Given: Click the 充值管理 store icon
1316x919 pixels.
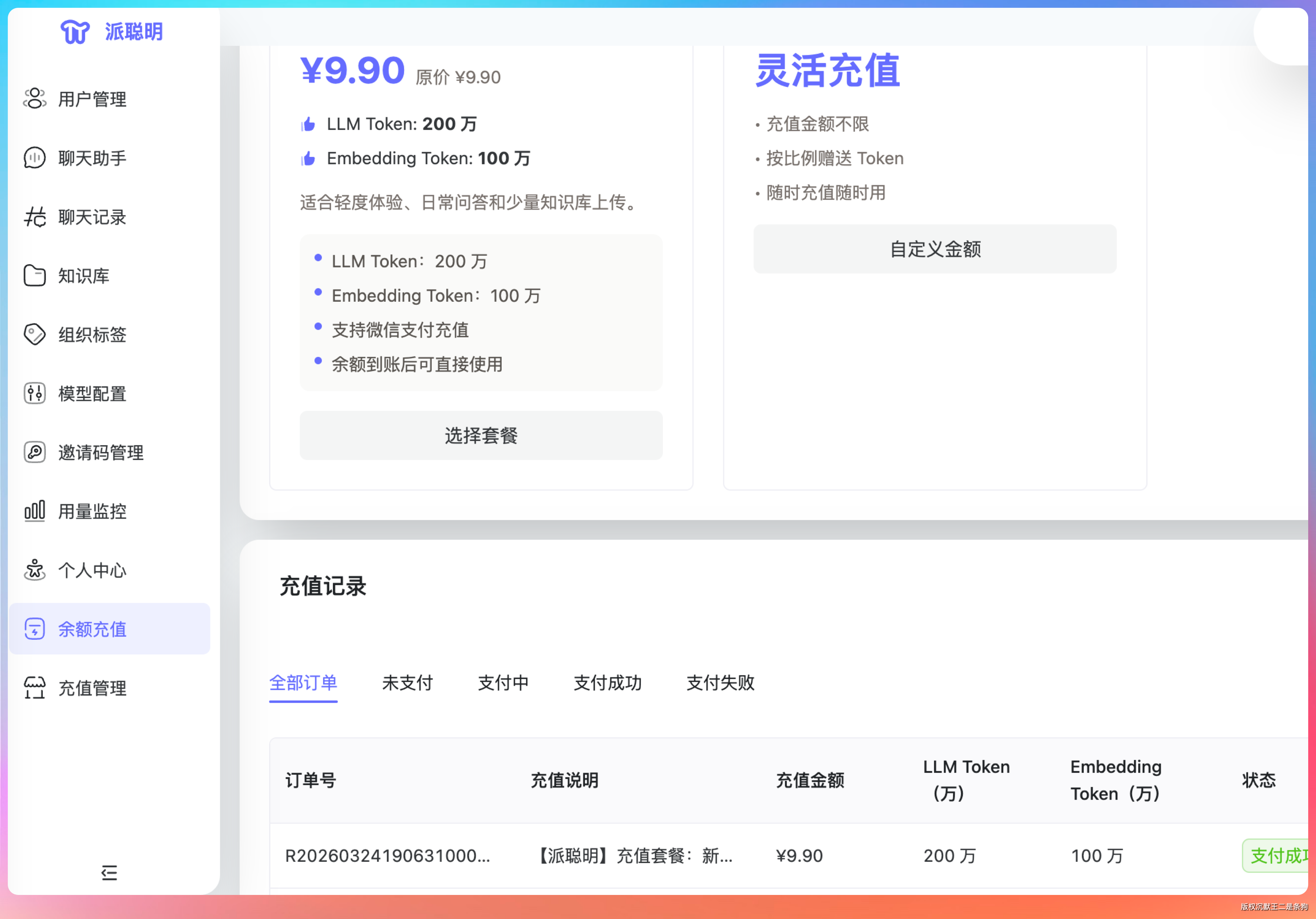Looking at the screenshot, I should (x=34, y=688).
